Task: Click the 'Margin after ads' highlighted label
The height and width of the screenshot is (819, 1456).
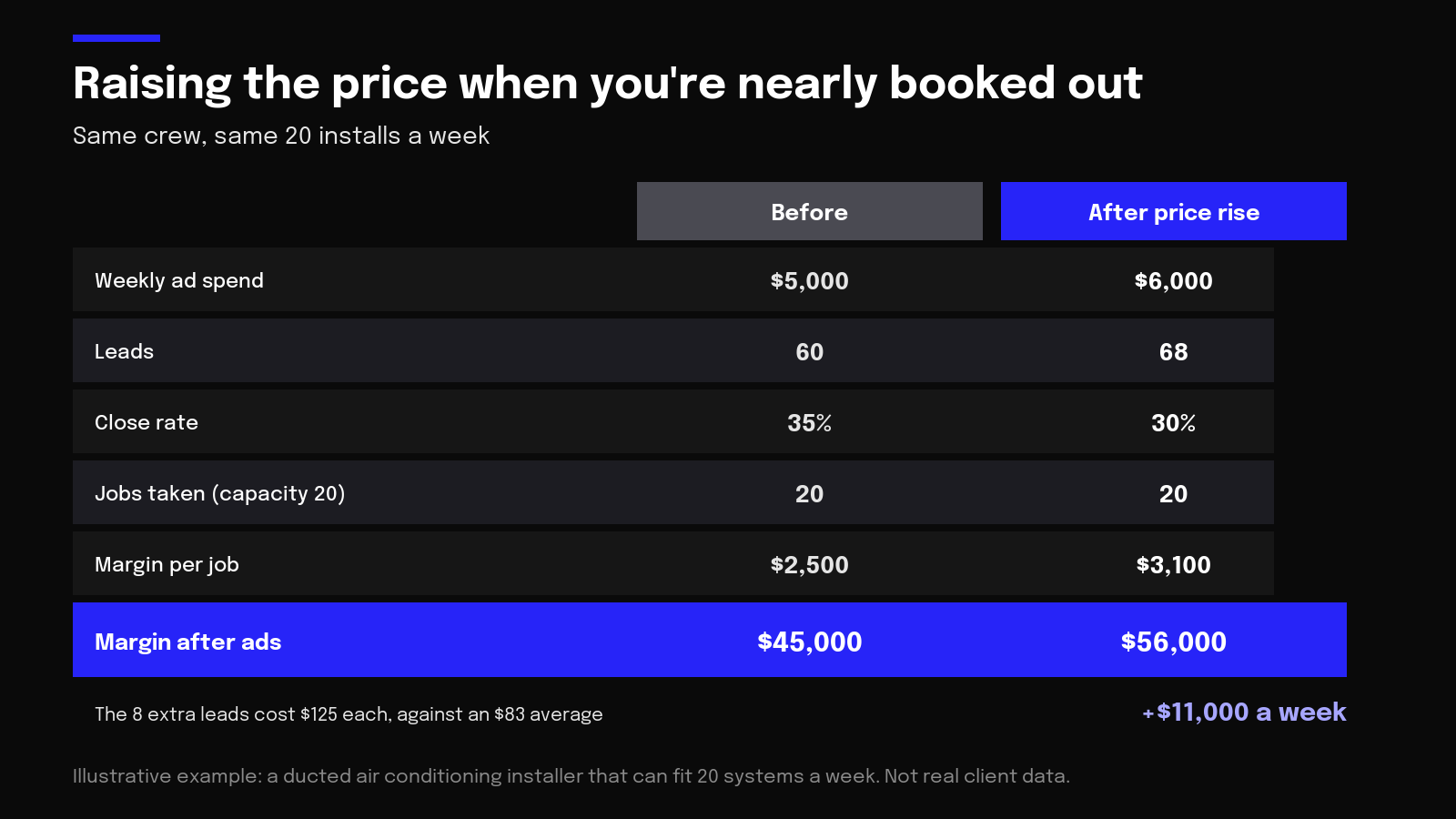Action: [x=187, y=642]
